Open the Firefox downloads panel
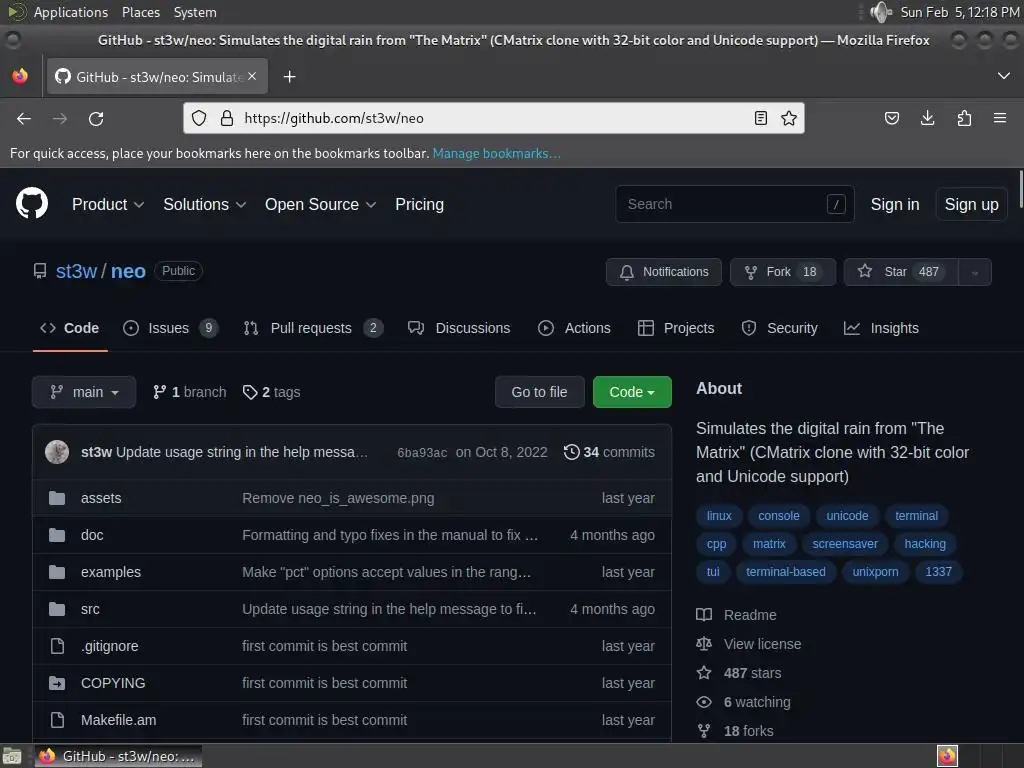The image size is (1024, 768). (x=927, y=118)
